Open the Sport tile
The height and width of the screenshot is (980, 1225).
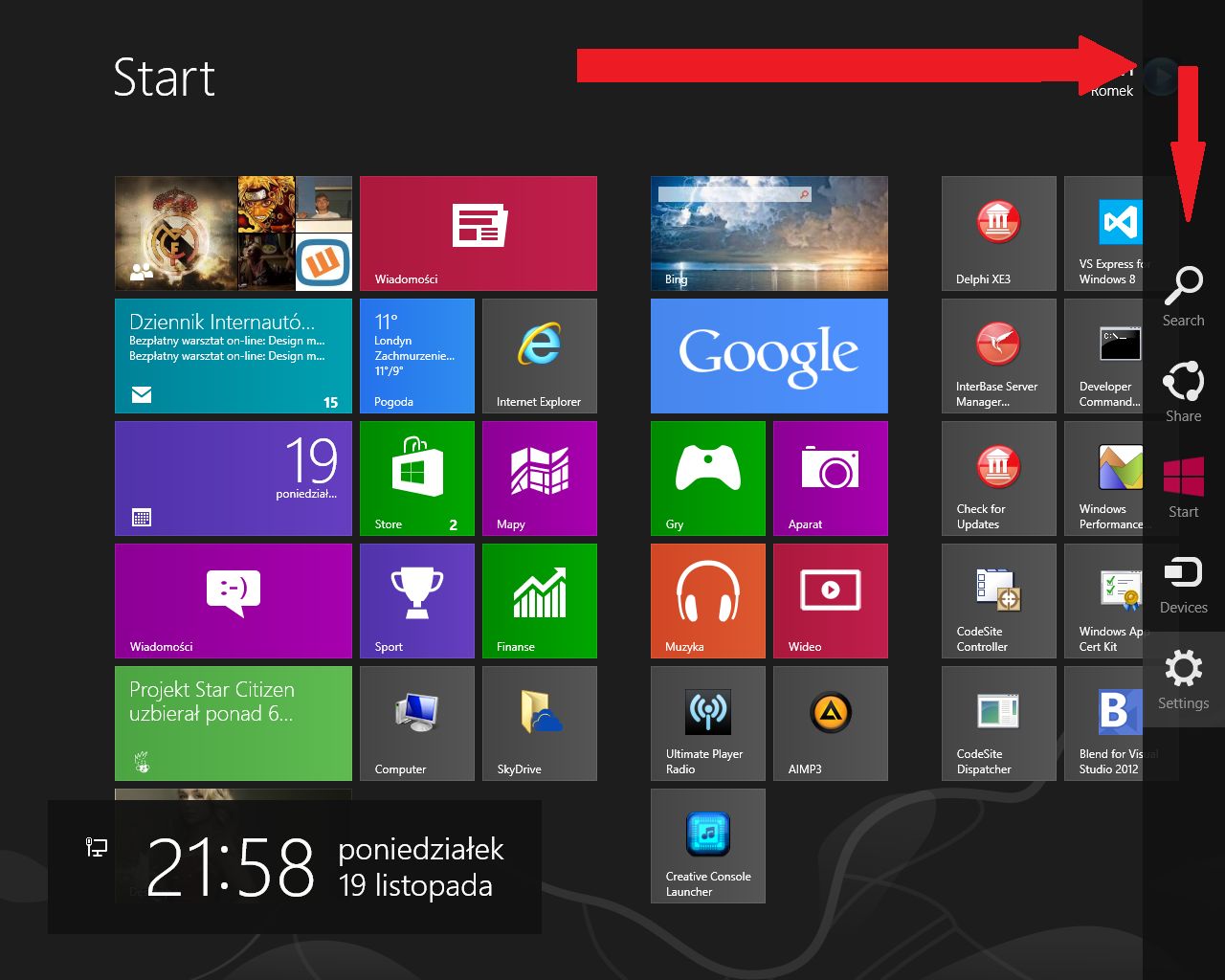pos(417,601)
